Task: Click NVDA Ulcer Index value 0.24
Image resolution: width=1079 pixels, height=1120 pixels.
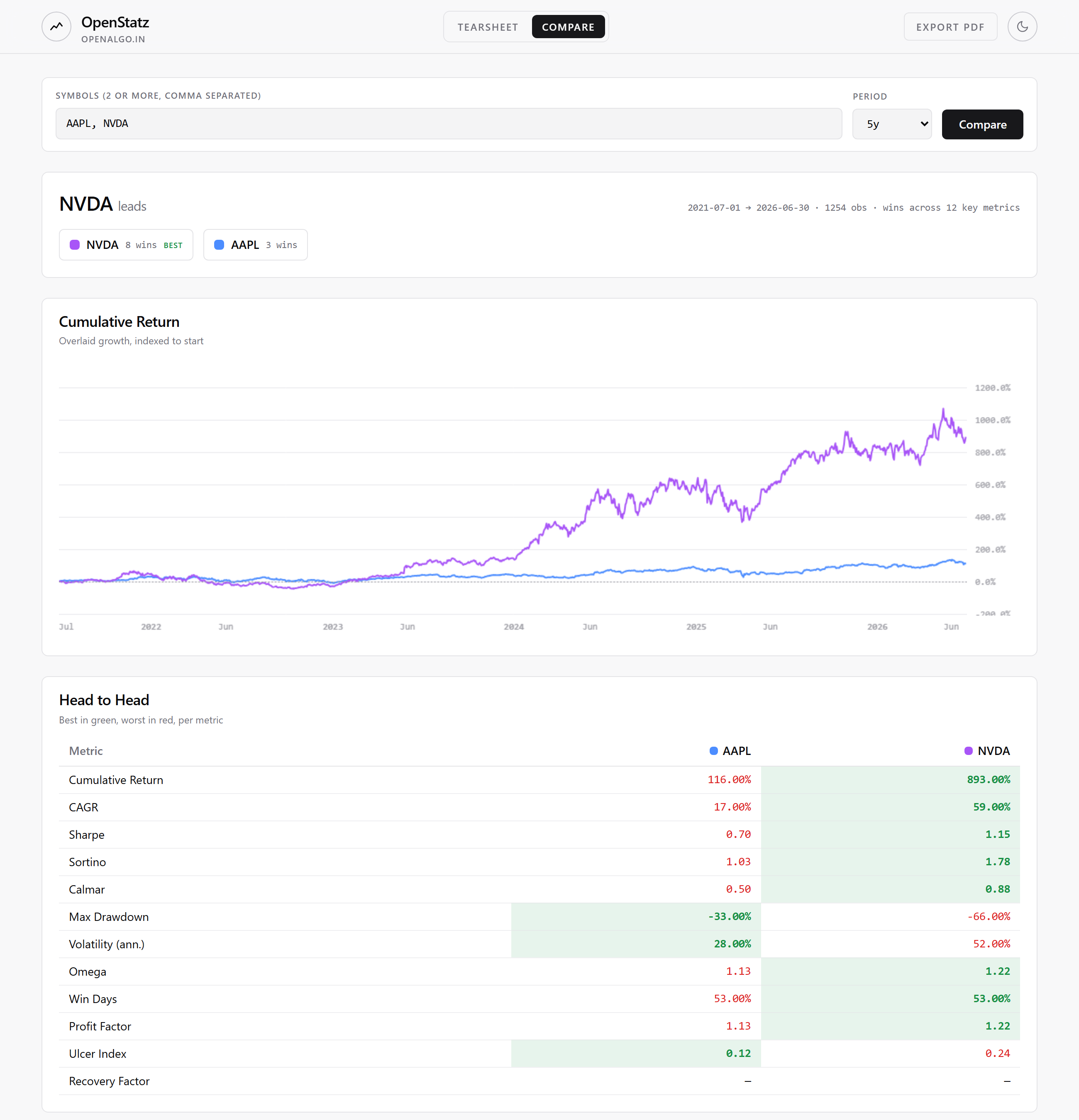Action: tap(997, 1054)
